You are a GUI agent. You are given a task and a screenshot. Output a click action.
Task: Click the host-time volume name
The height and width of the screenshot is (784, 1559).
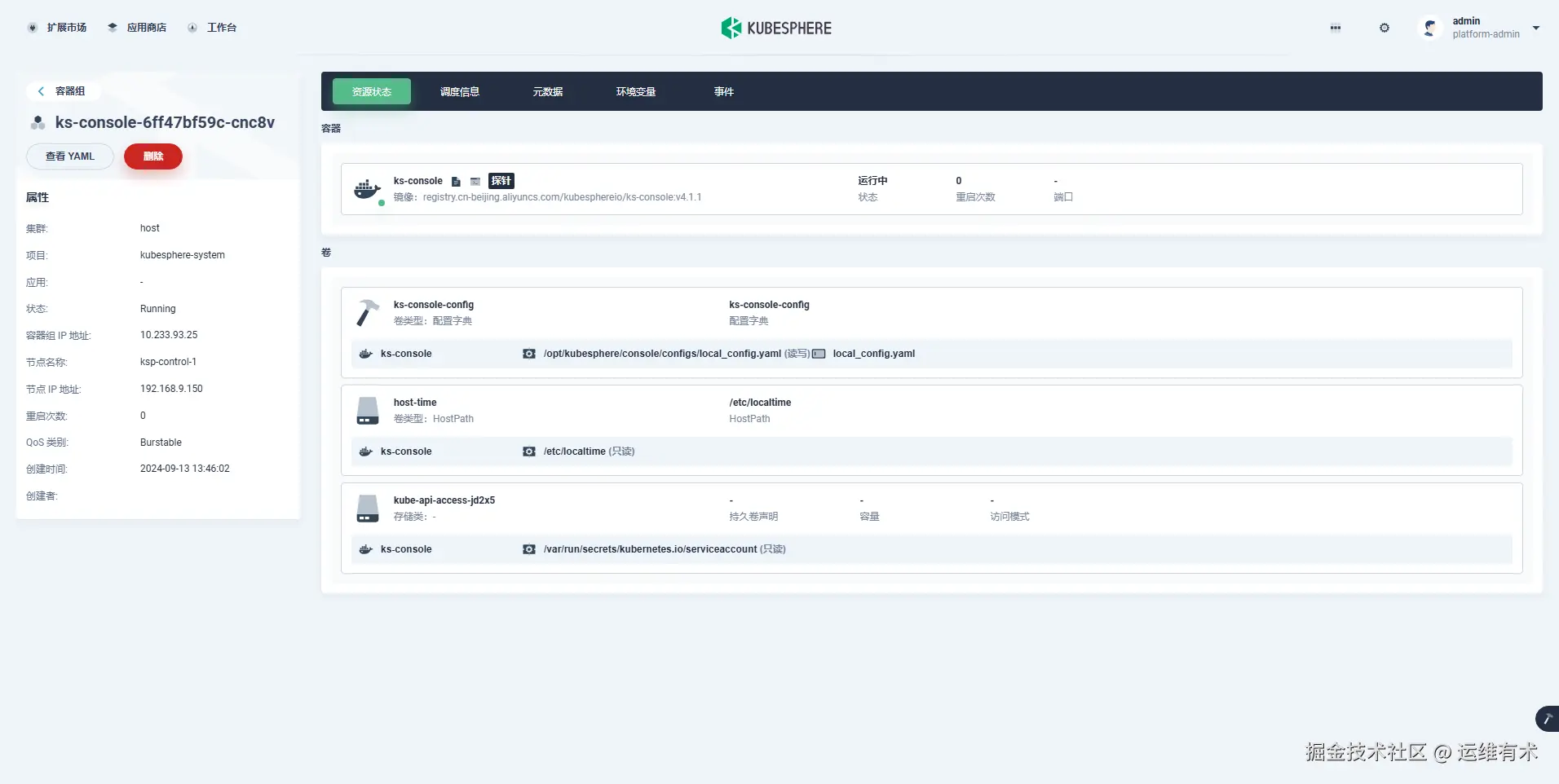415,403
